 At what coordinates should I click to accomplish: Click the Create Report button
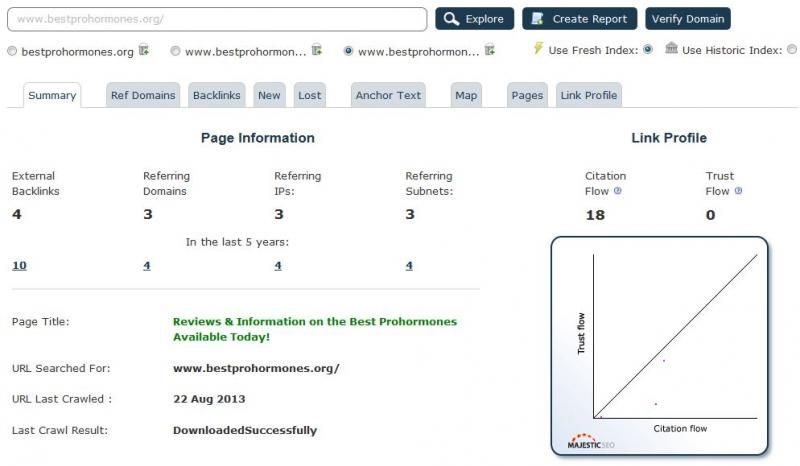click(x=580, y=19)
